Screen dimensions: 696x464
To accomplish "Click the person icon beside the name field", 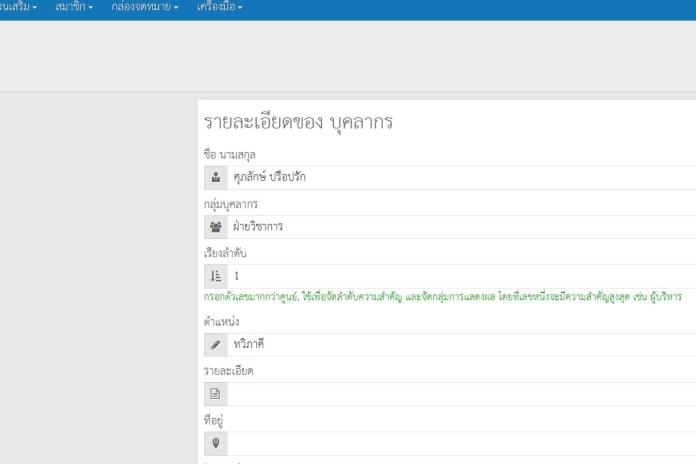I will click(x=215, y=178).
